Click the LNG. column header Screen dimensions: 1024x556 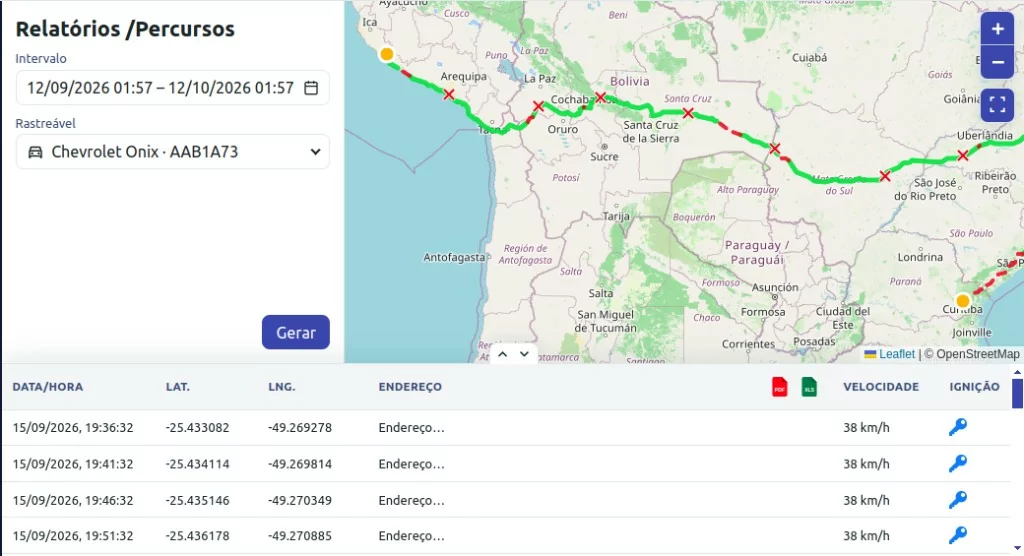[x=281, y=387]
